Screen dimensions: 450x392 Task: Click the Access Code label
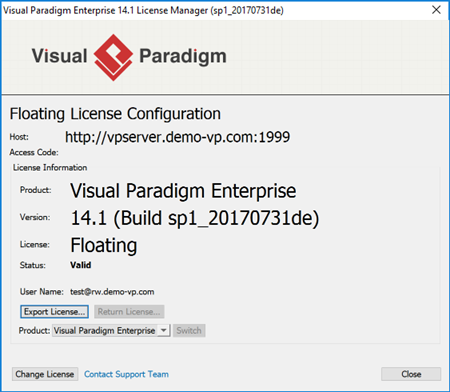click(x=34, y=152)
